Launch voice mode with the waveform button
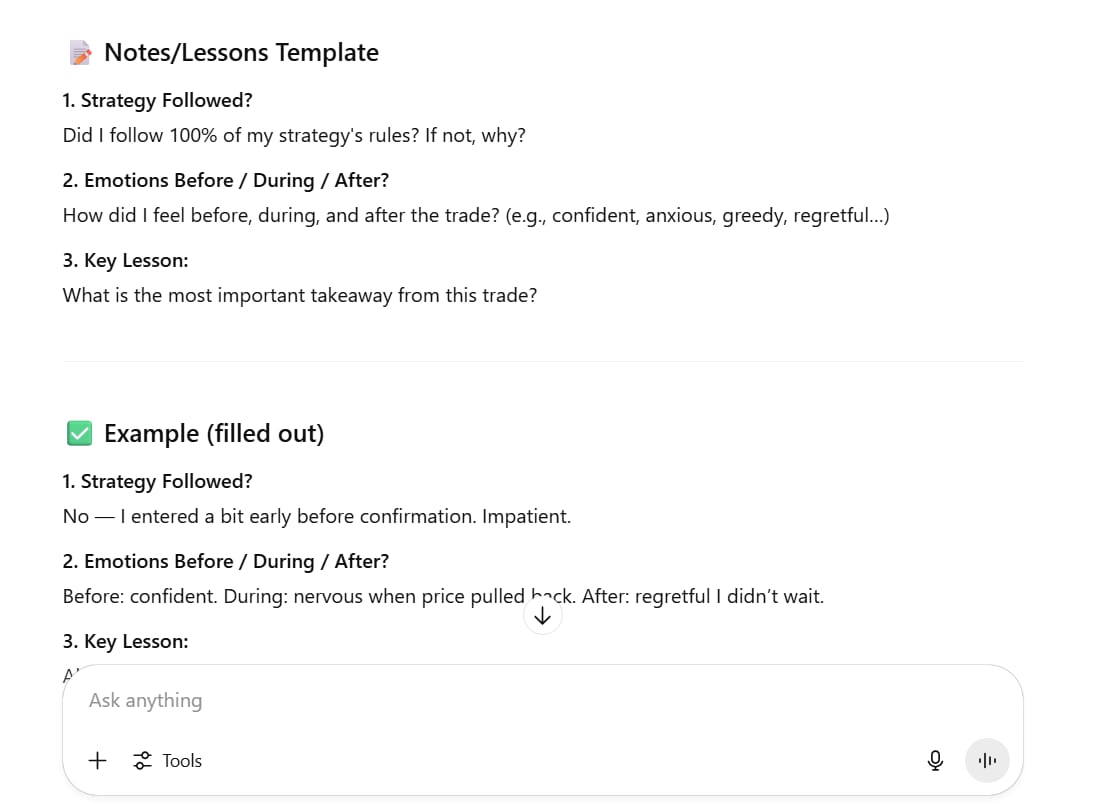The image size is (1100, 804). point(987,761)
